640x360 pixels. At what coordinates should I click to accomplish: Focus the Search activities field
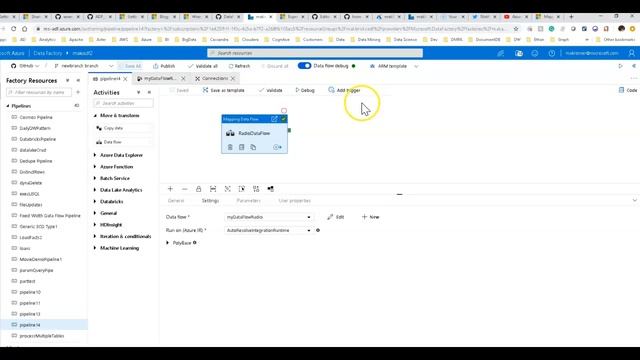[x=123, y=103]
